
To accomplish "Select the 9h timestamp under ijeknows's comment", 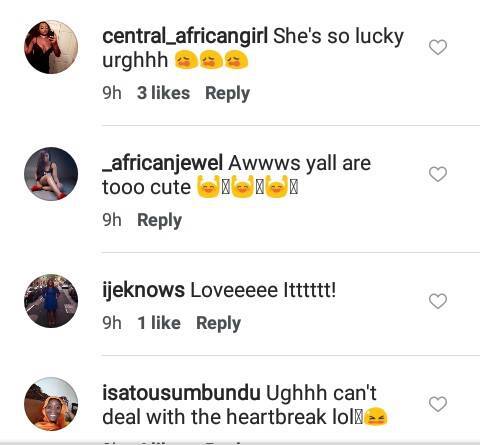I will pyautogui.click(x=112, y=323).
